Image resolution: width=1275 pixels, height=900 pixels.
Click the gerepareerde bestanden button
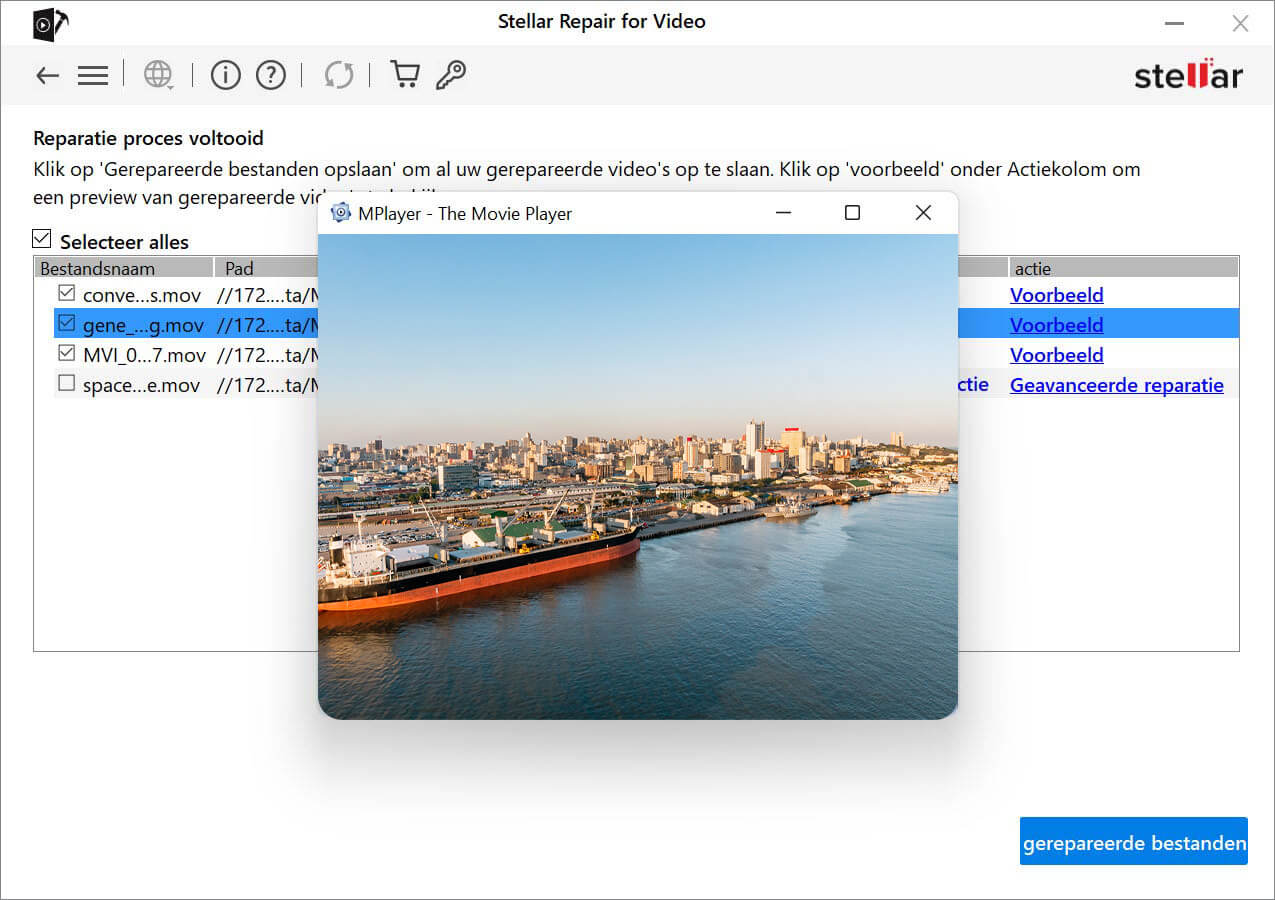(x=1134, y=841)
